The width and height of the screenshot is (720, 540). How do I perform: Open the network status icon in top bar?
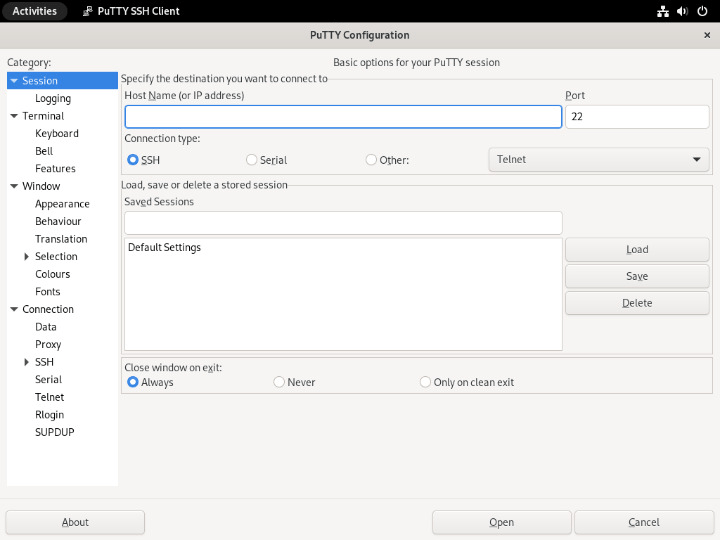(663, 11)
